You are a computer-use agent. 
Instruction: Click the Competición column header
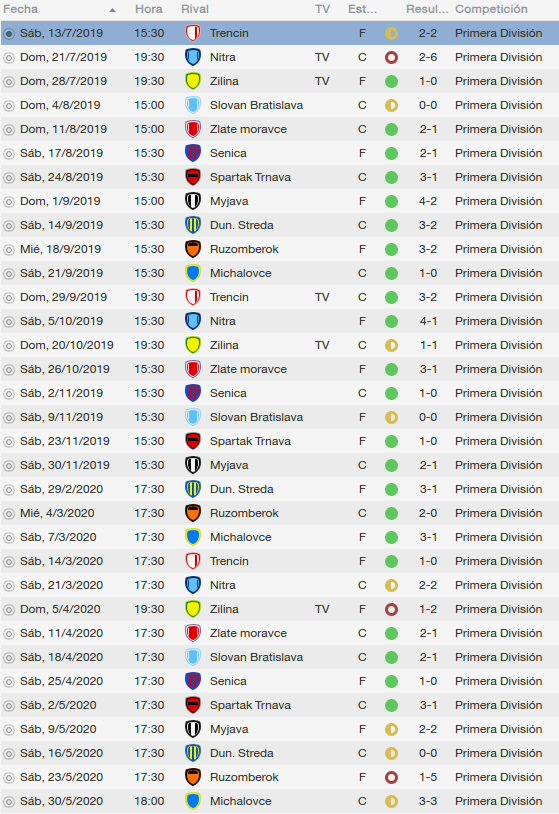[x=491, y=9]
